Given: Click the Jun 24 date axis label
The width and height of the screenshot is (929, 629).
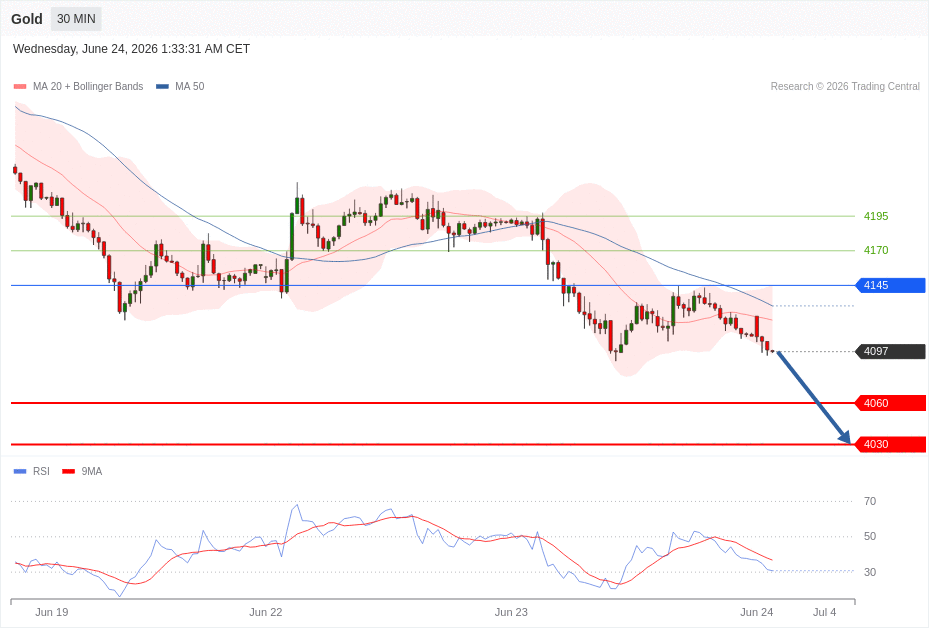Looking at the screenshot, I should pos(757,612).
